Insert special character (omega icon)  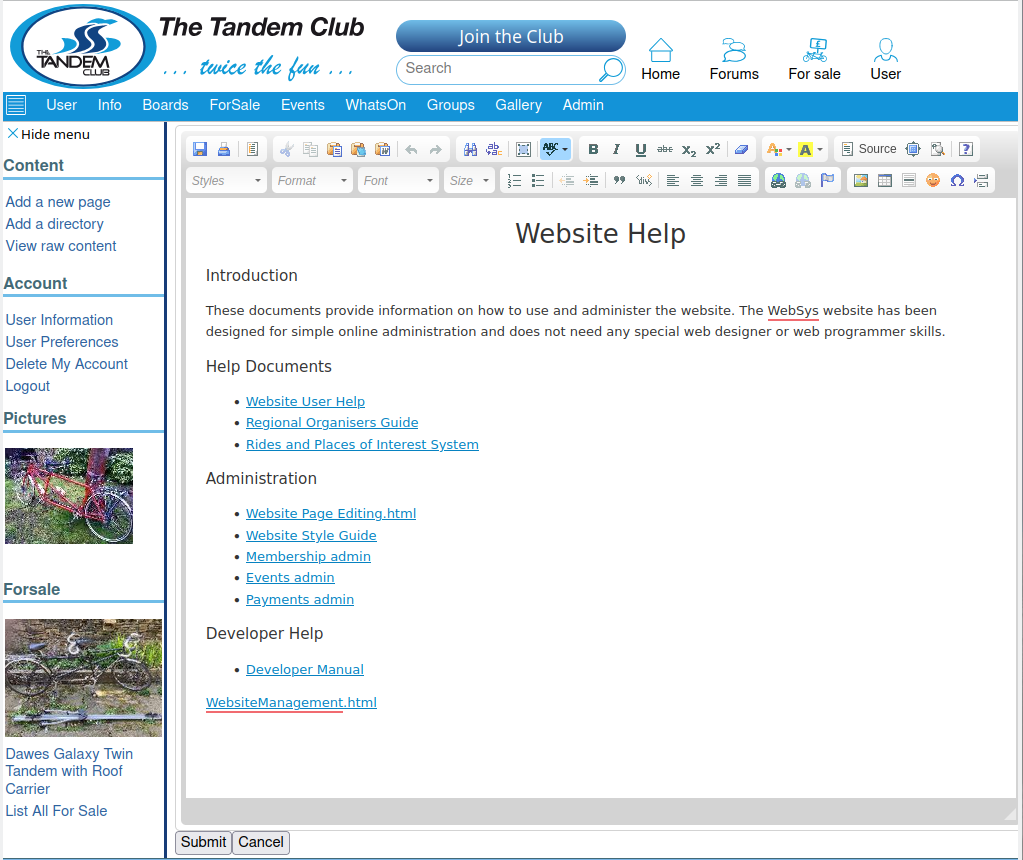[957, 180]
